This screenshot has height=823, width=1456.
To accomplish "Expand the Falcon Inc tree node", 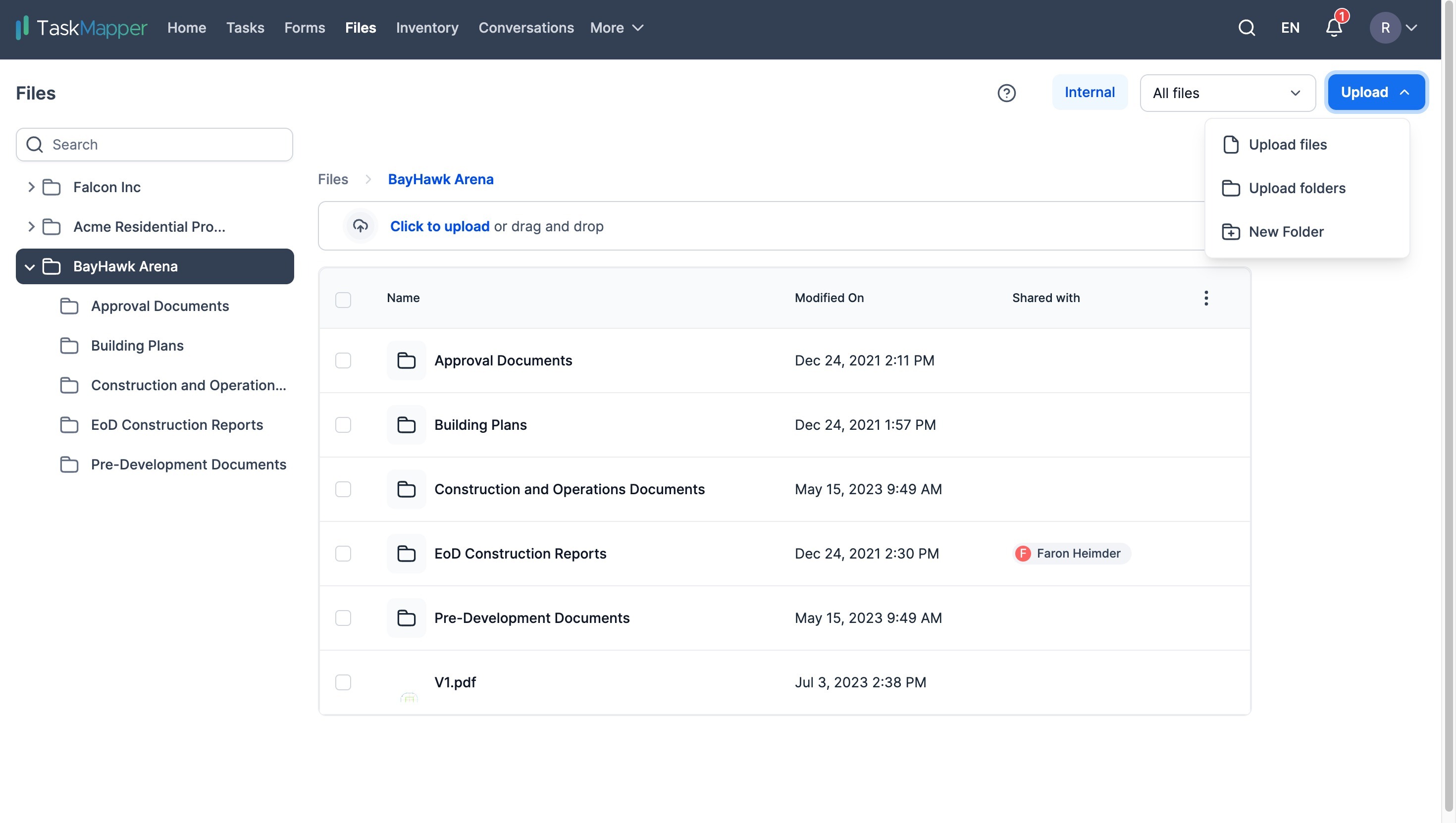I will 31,187.
